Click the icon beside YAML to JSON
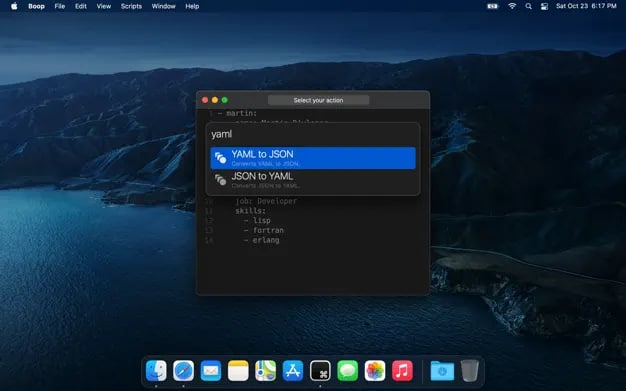626x391 pixels. [x=220, y=158]
